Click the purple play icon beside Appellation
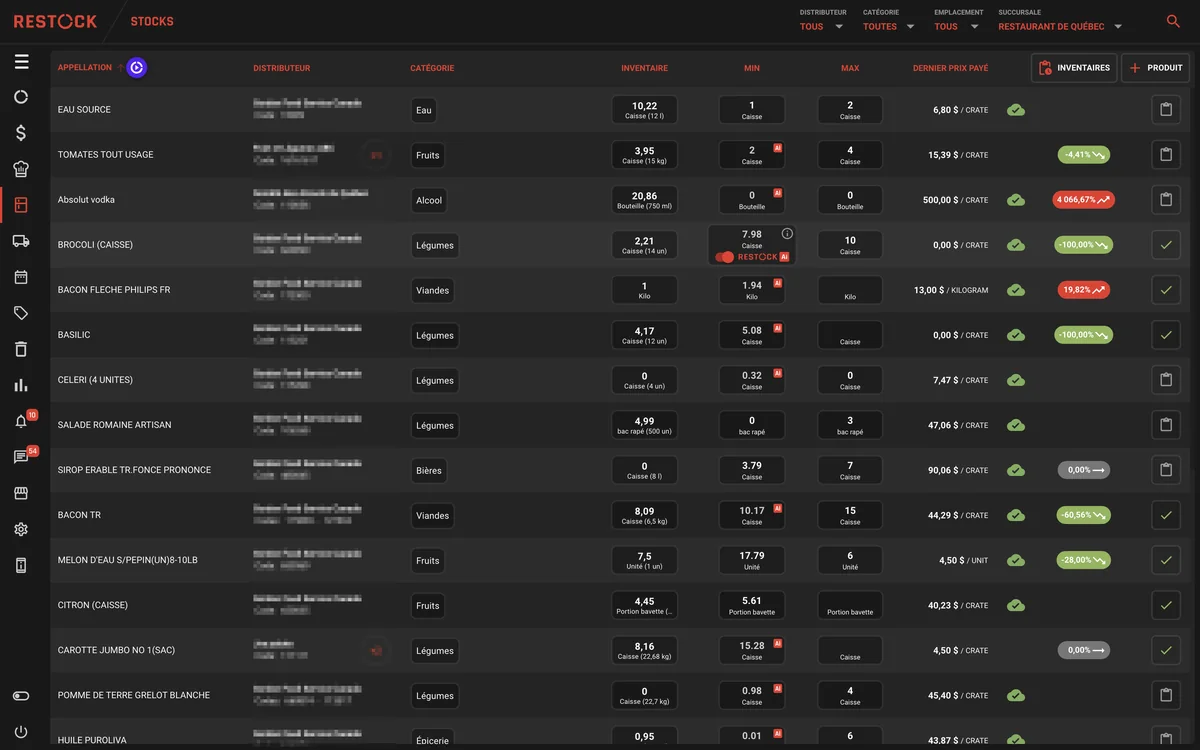The width and height of the screenshot is (1200, 750). pos(137,68)
